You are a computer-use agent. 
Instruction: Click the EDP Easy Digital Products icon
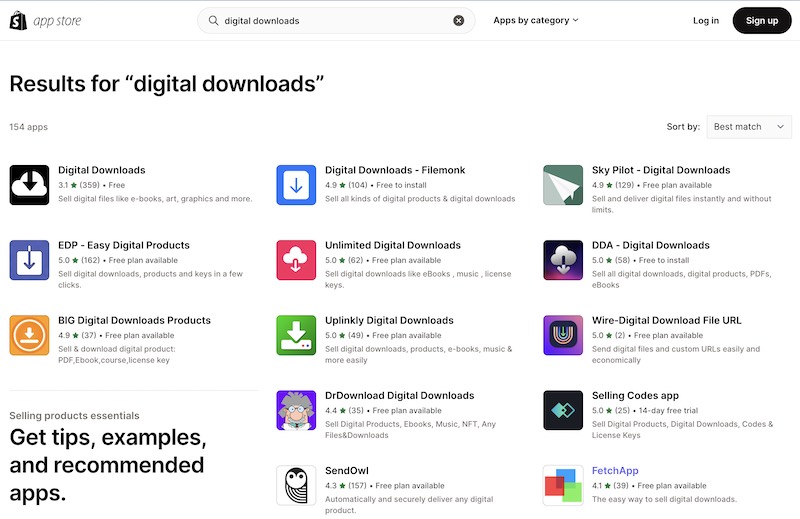pyautogui.click(x=29, y=260)
